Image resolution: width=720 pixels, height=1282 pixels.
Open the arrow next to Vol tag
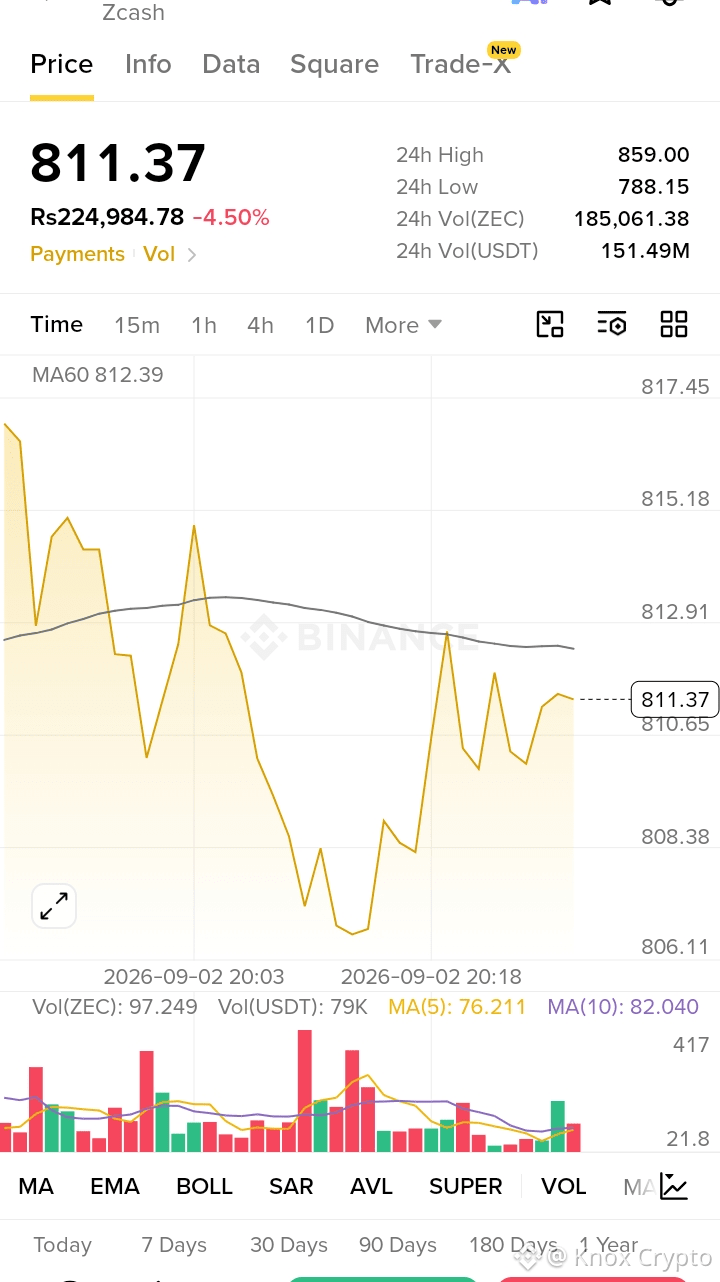191,255
